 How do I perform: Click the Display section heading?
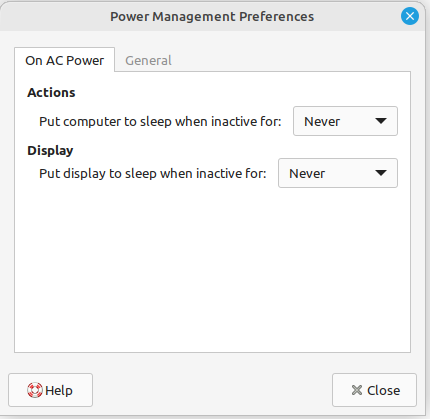[x=50, y=150]
